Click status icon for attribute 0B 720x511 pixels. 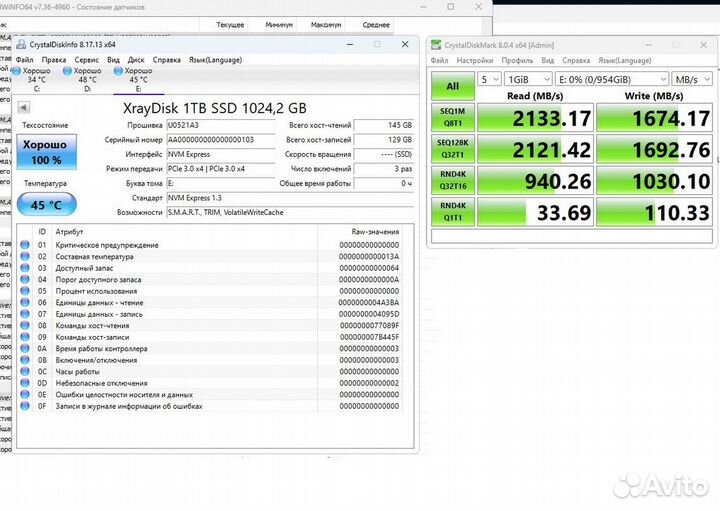point(25,359)
